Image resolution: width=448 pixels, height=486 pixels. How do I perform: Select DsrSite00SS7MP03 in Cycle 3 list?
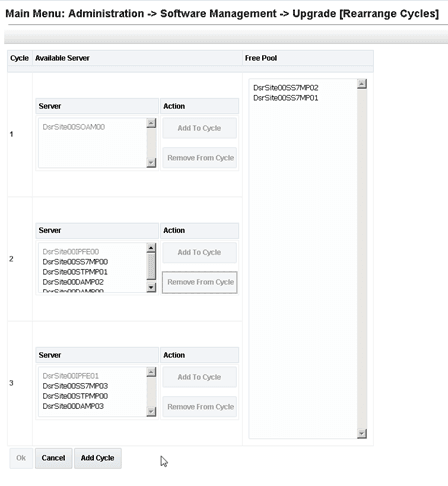pyautogui.click(x=75, y=386)
